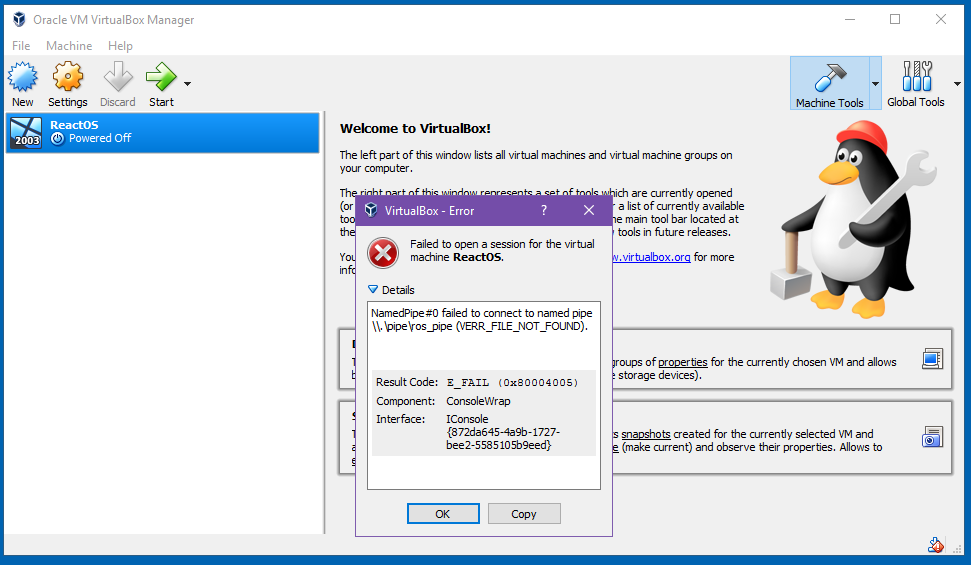Screen dimensions: 971x565
Task: Click the ReactOS 2003 OS thumbnail icon
Action: pyautogui.click(x=26, y=133)
